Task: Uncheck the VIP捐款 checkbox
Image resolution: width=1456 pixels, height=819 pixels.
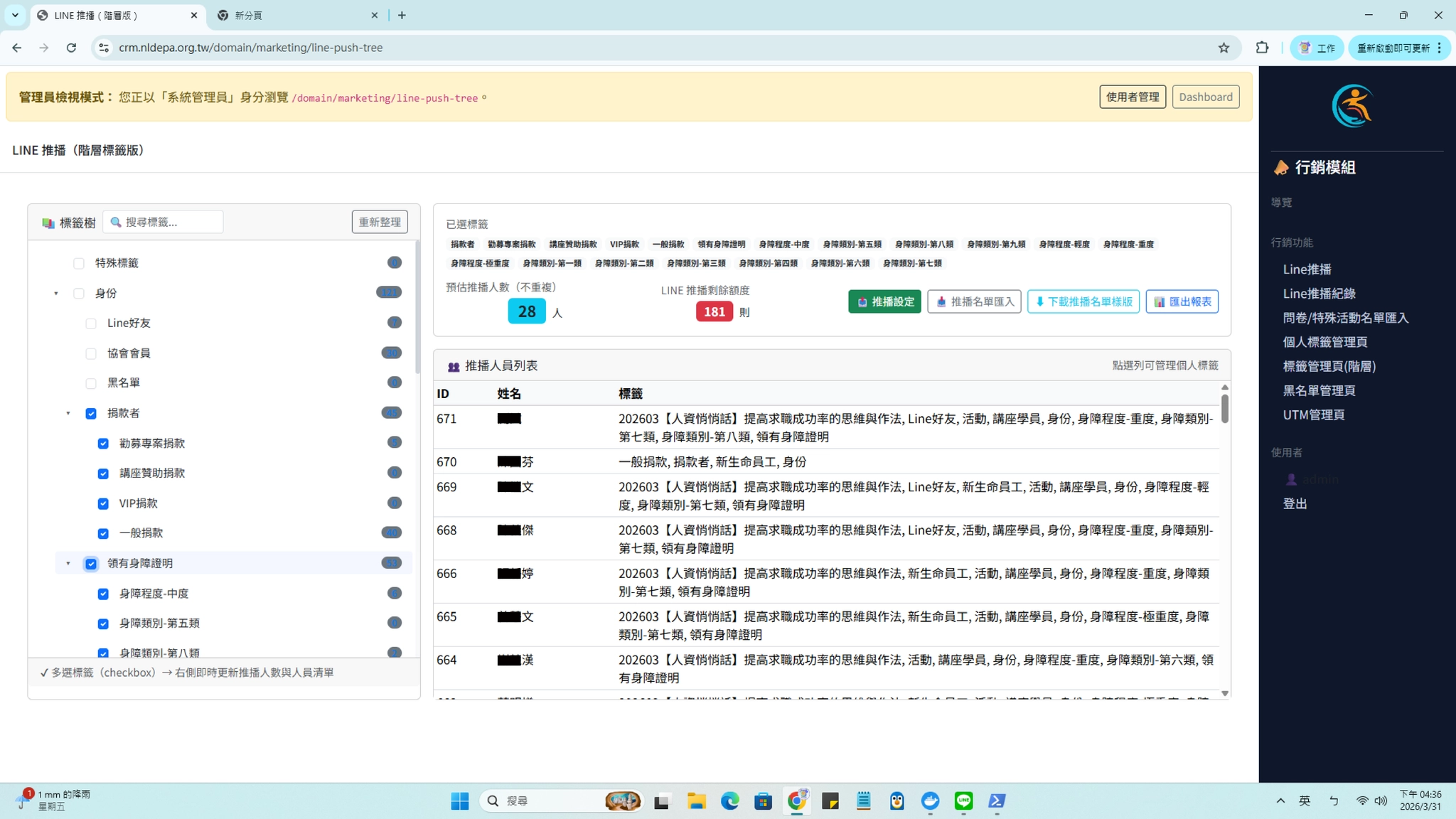Action: click(103, 503)
